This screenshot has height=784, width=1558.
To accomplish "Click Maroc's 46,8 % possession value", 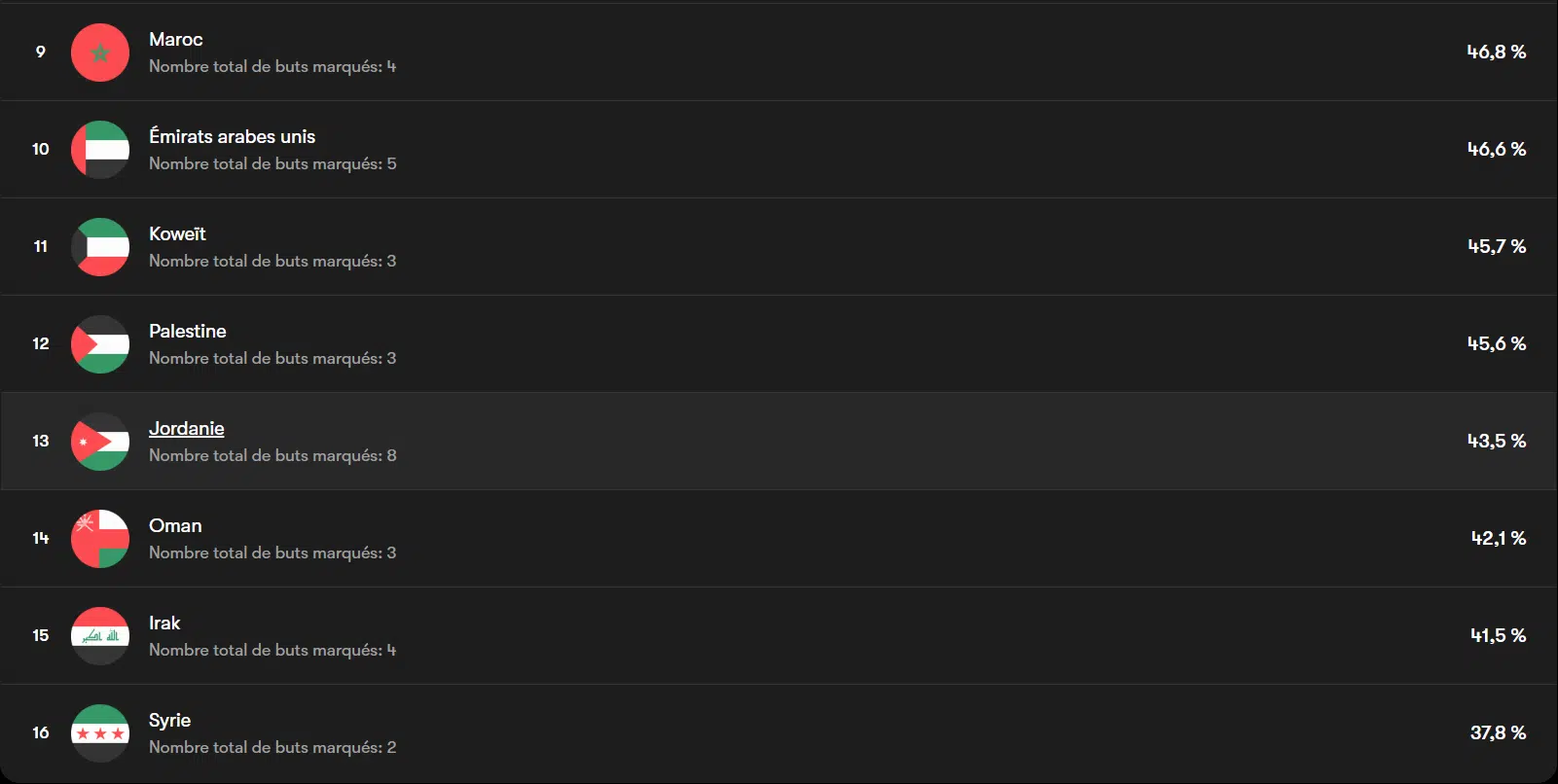I will click(x=1496, y=53).
